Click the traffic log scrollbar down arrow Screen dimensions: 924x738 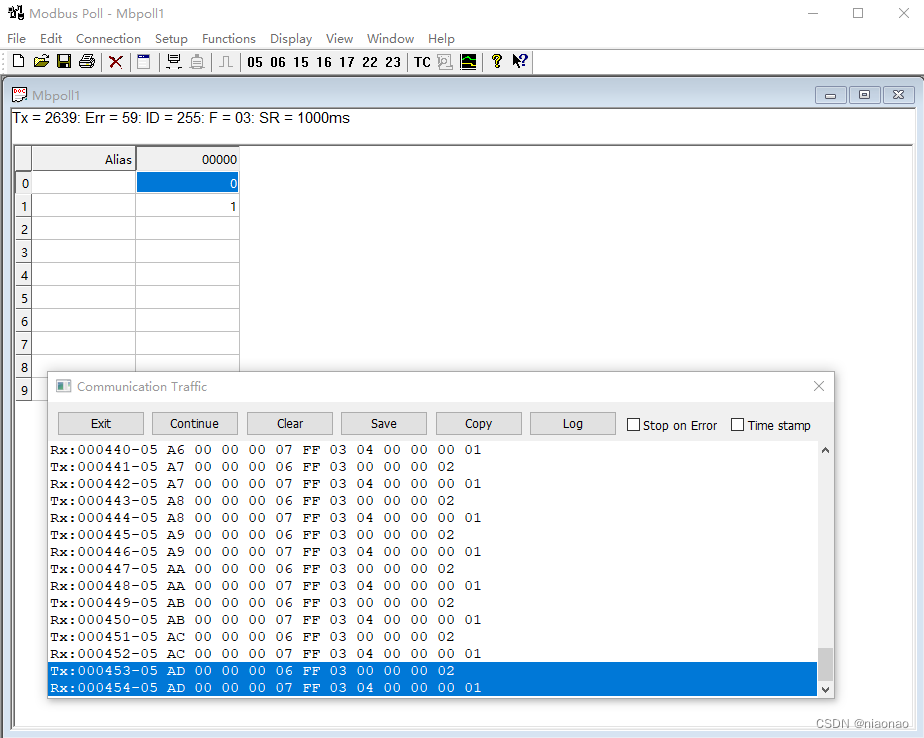pyautogui.click(x=825, y=688)
